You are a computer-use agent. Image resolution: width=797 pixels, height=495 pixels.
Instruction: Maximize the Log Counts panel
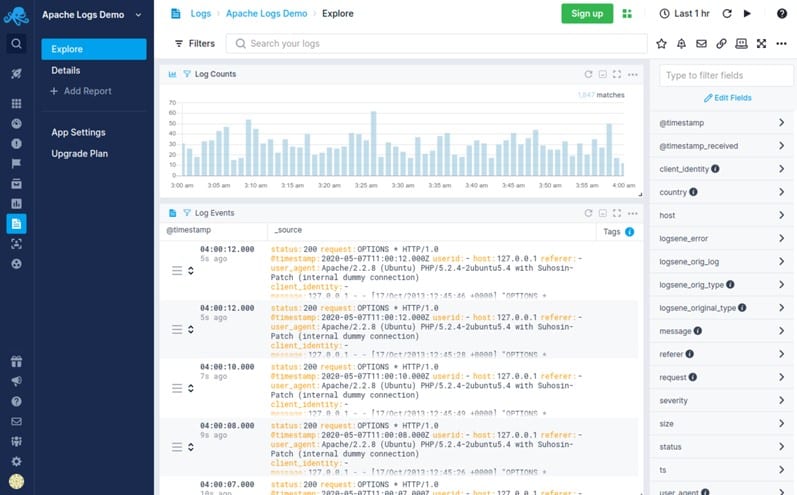click(x=617, y=74)
